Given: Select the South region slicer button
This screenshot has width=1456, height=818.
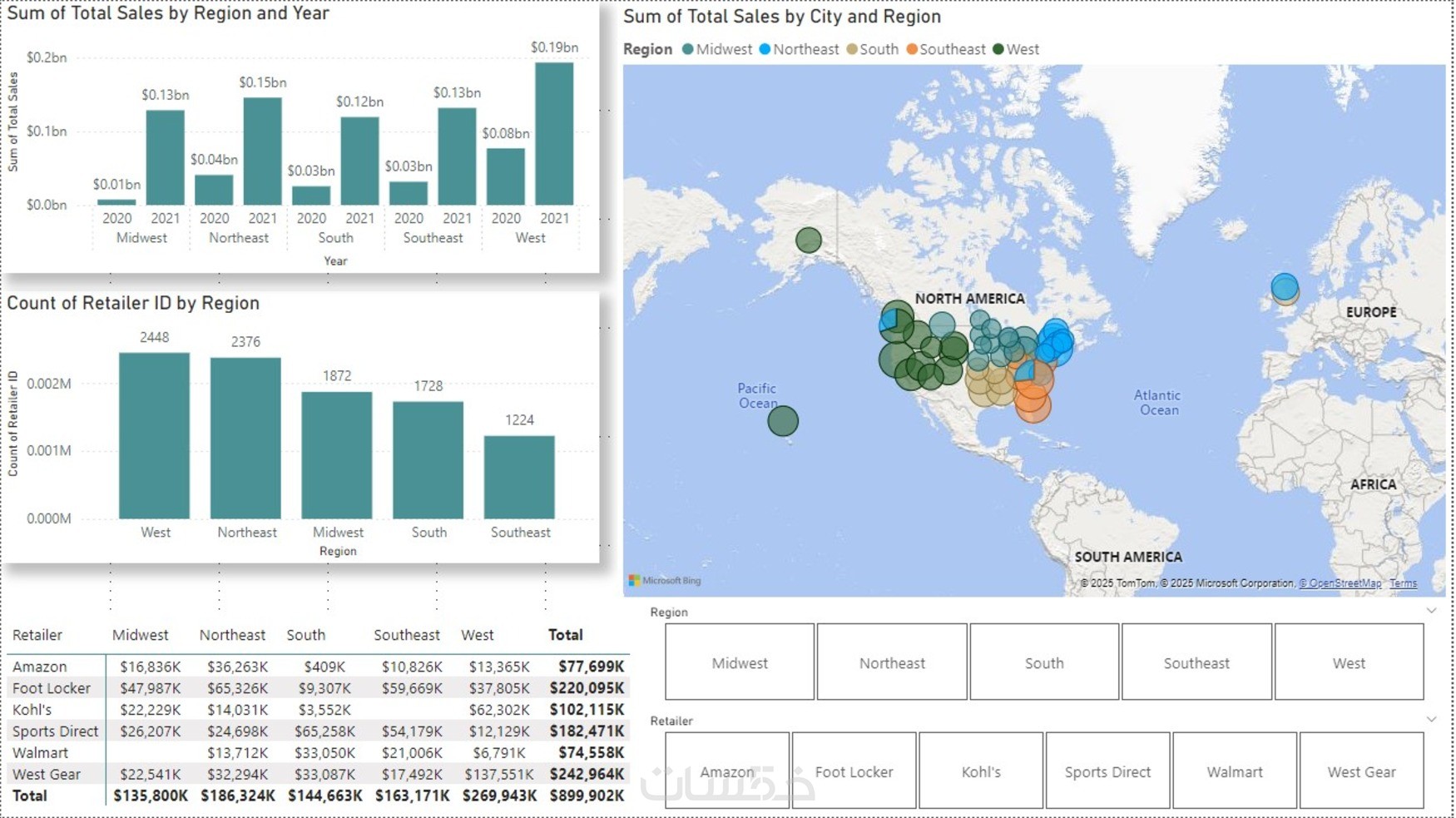Looking at the screenshot, I should click(1044, 662).
